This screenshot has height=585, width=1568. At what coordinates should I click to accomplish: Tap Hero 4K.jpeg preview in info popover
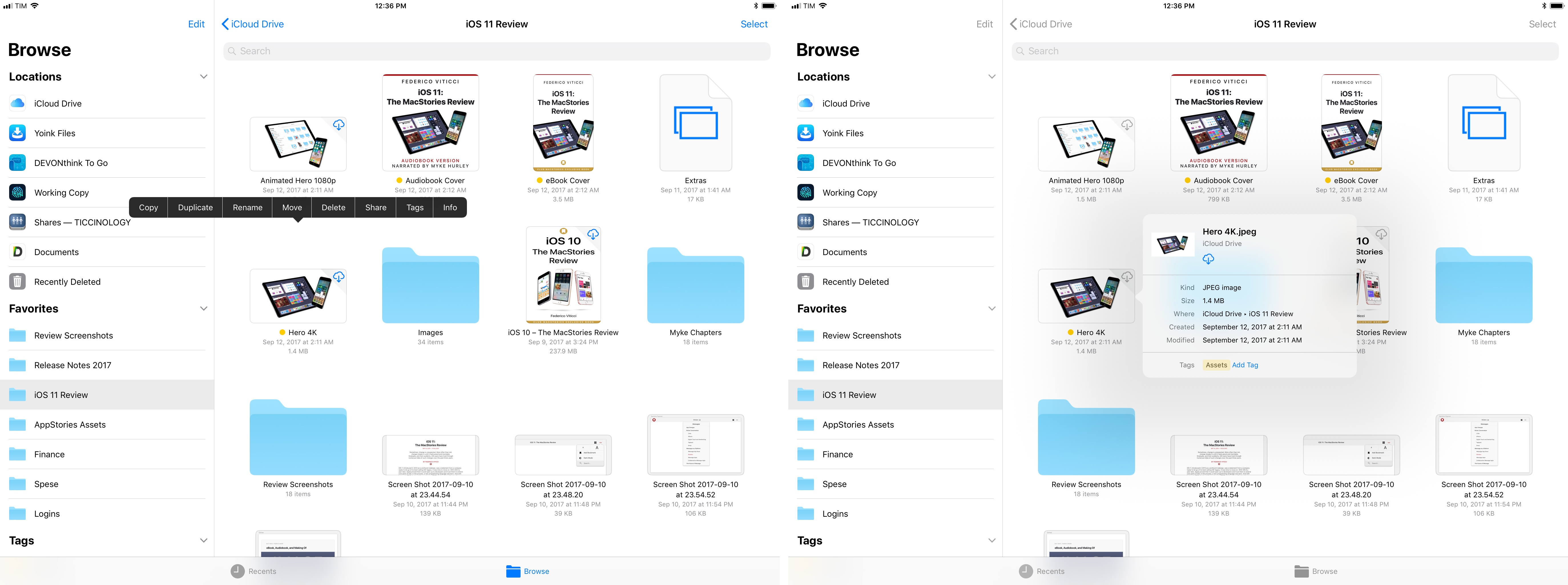tap(1172, 244)
